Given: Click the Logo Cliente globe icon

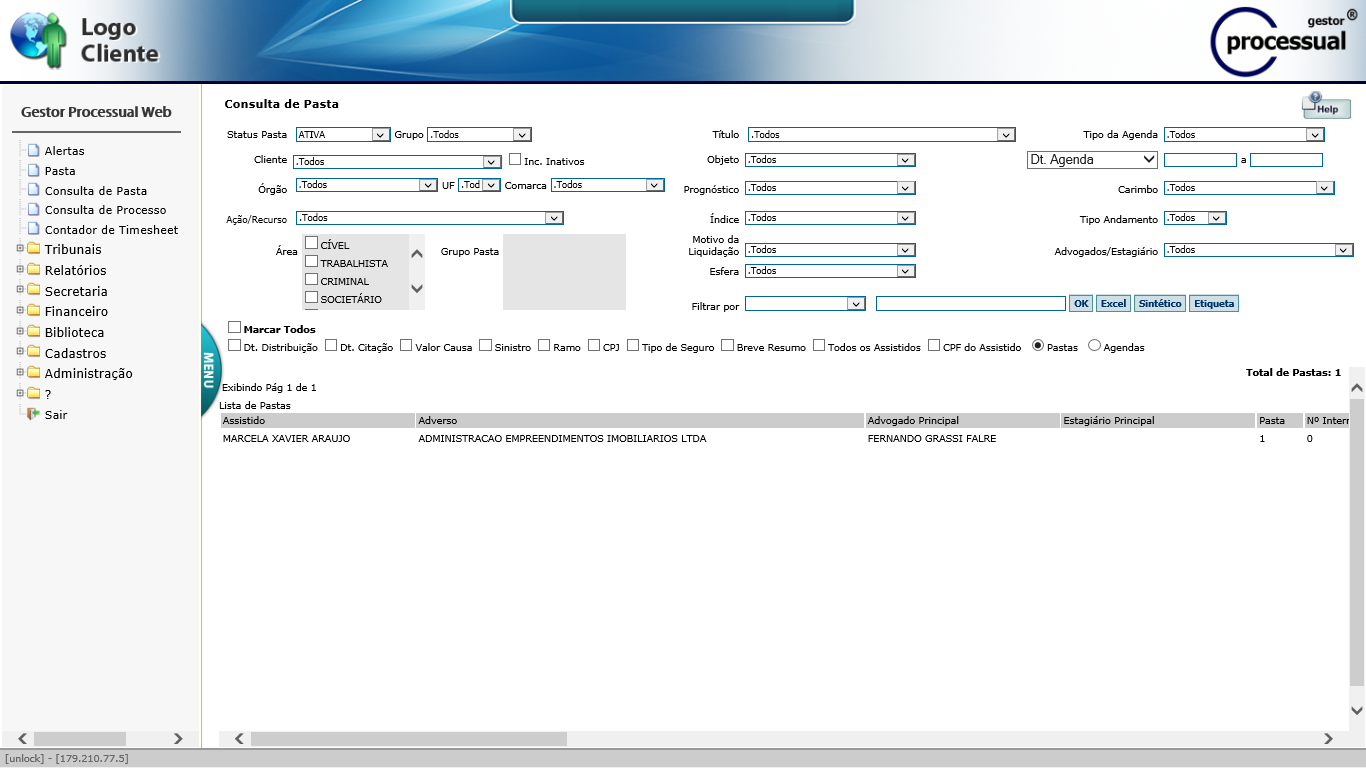Looking at the screenshot, I should tap(38, 41).
